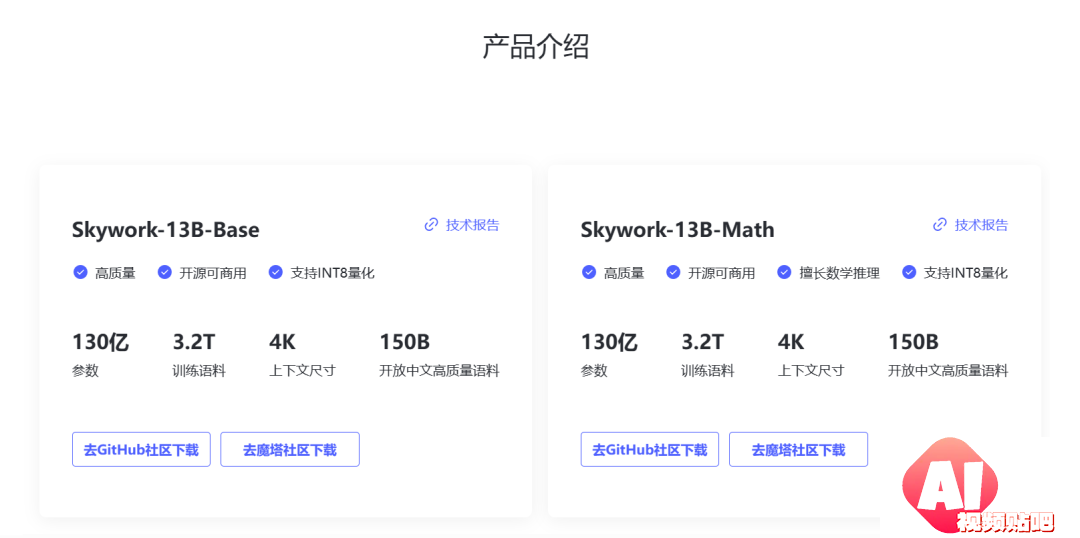The width and height of the screenshot is (1080, 538).
Task: Click 支持INT8量化 text on Skywork-13B-Base card
Action: click(333, 273)
